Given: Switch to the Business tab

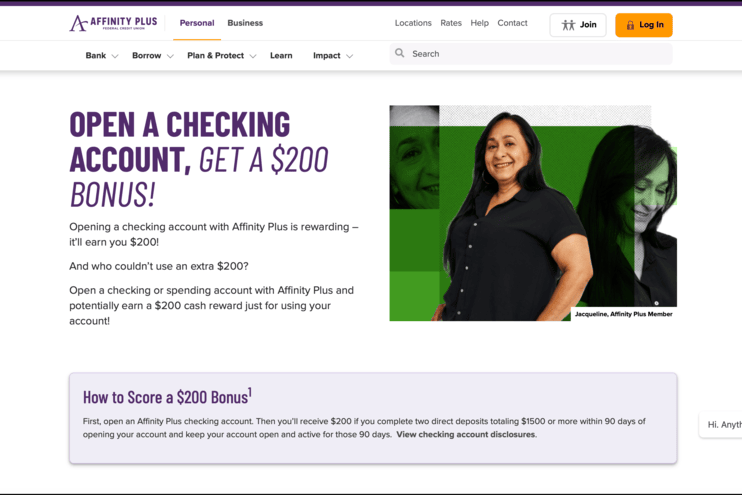Looking at the screenshot, I should coord(245,23).
